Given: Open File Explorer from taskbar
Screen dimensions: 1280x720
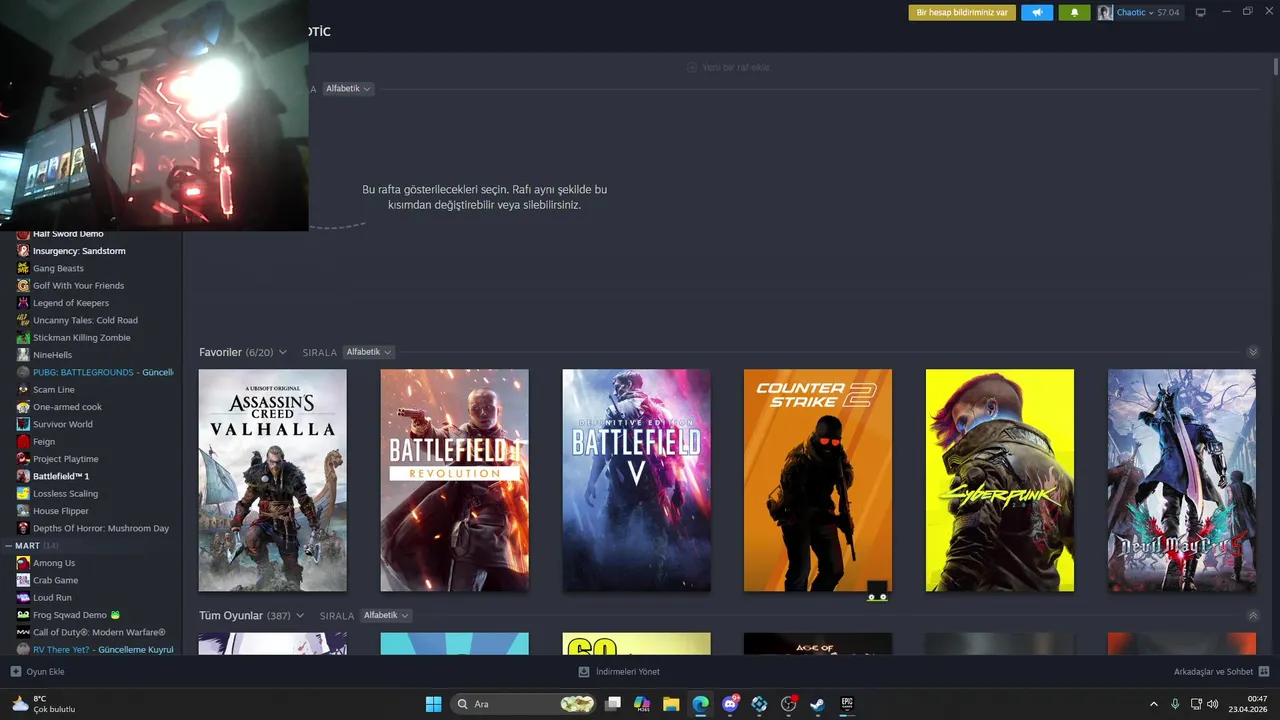Looking at the screenshot, I should (671, 704).
